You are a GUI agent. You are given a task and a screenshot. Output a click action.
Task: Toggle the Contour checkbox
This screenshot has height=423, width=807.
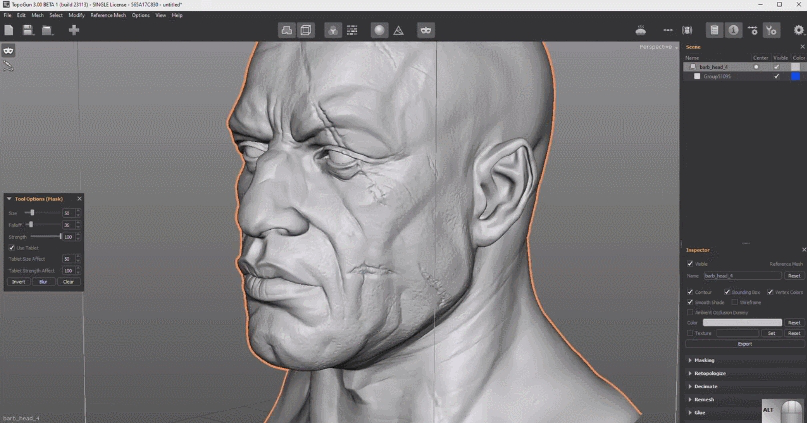690,292
